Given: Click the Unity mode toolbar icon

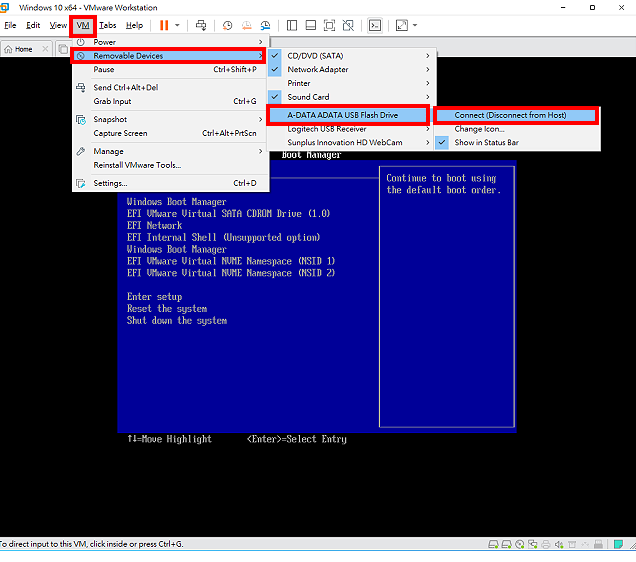Looking at the screenshot, I should [348, 26].
